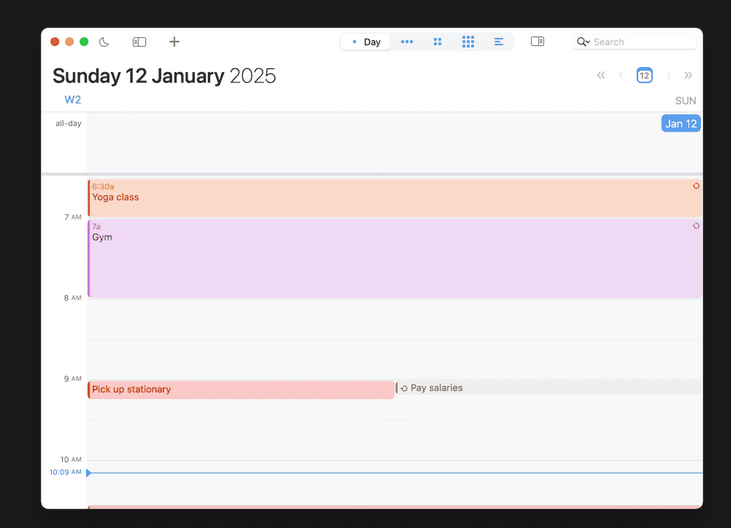Click Pay salaries recurring icon
Image resolution: width=731 pixels, height=528 pixels.
point(404,388)
